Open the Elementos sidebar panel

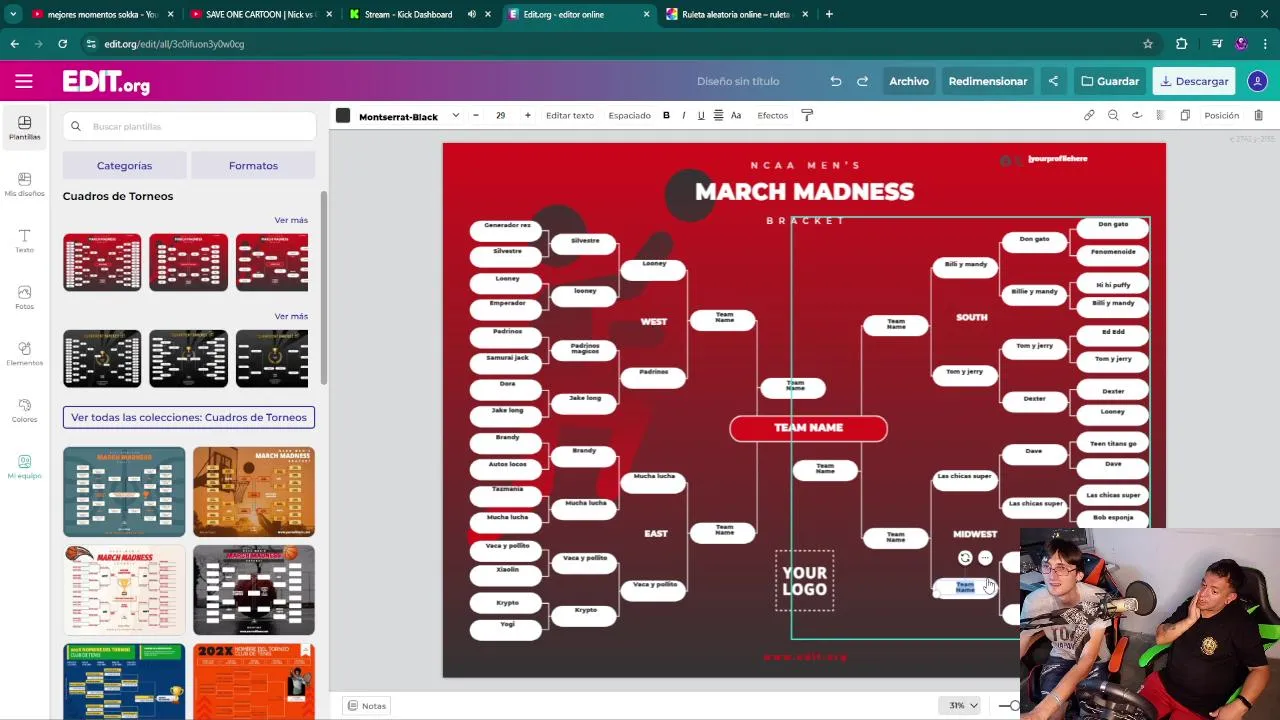24,353
